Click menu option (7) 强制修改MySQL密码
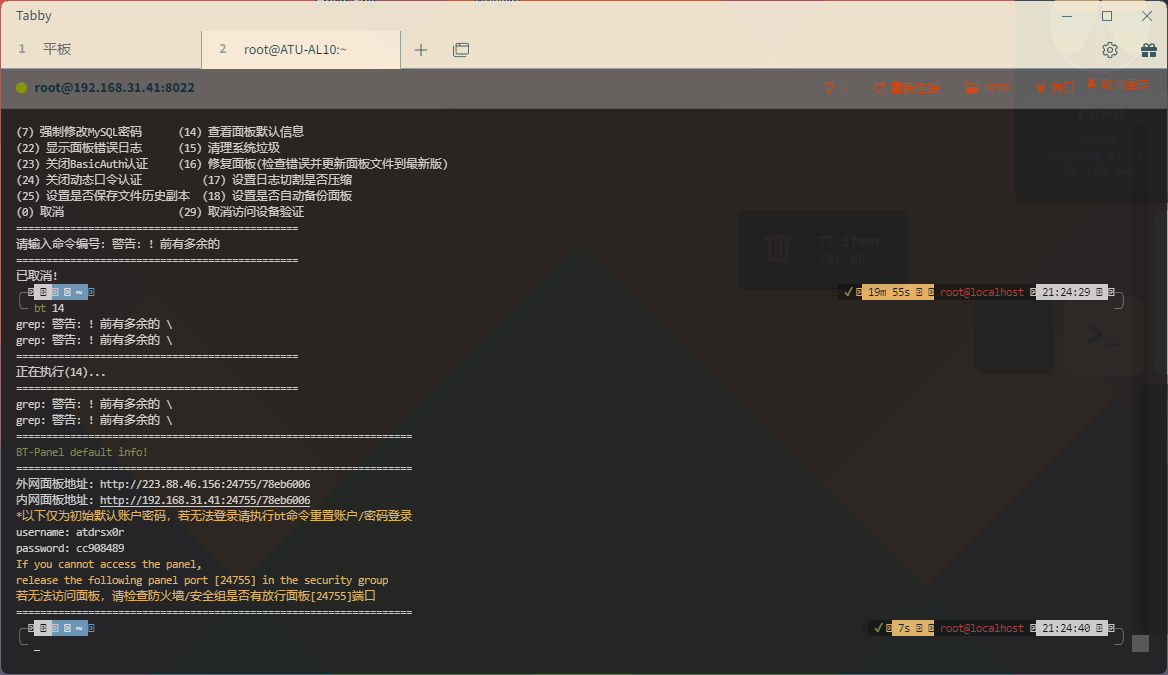 point(79,132)
